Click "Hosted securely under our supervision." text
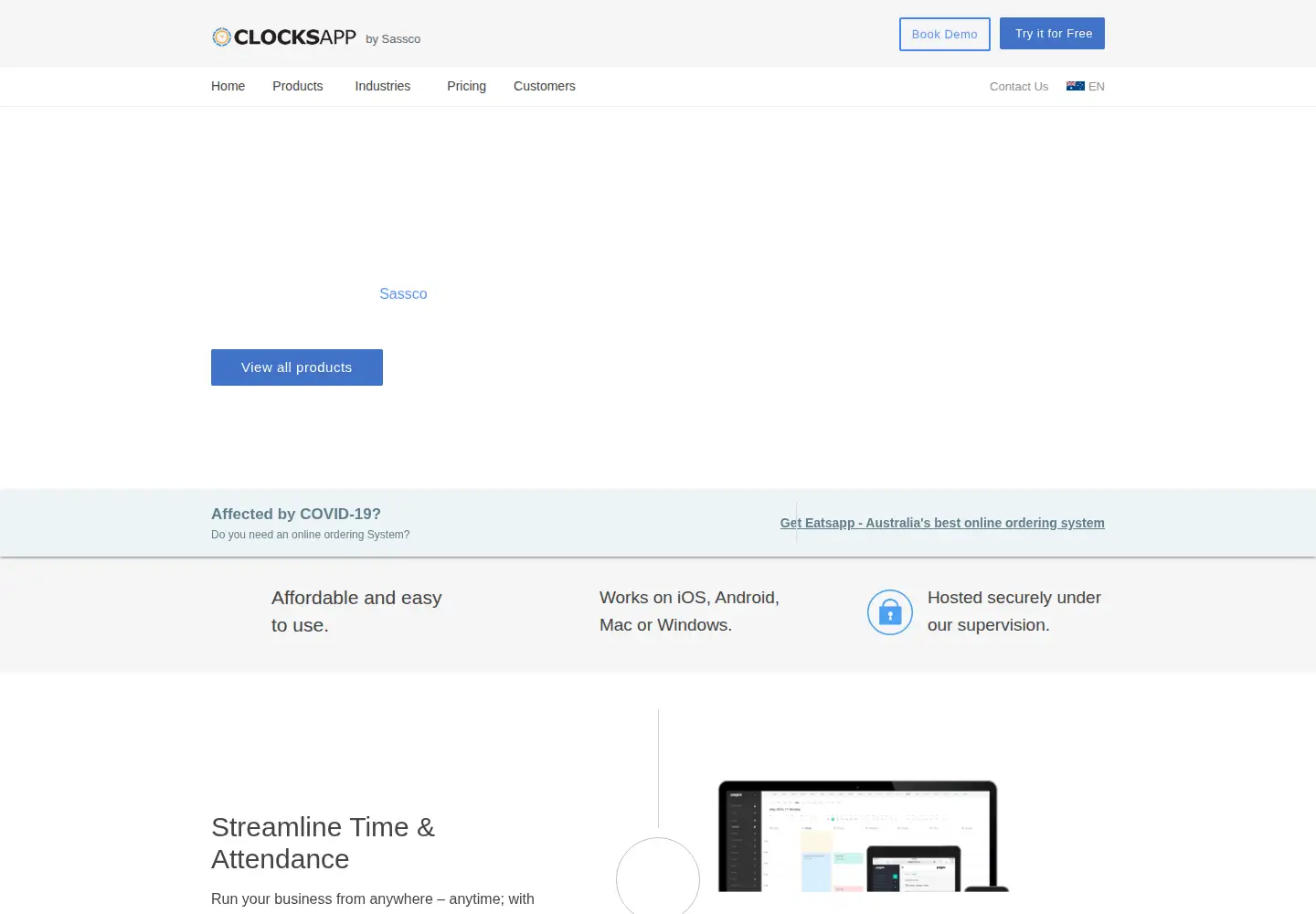This screenshot has height=914, width=1316. [x=1014, y=611]
